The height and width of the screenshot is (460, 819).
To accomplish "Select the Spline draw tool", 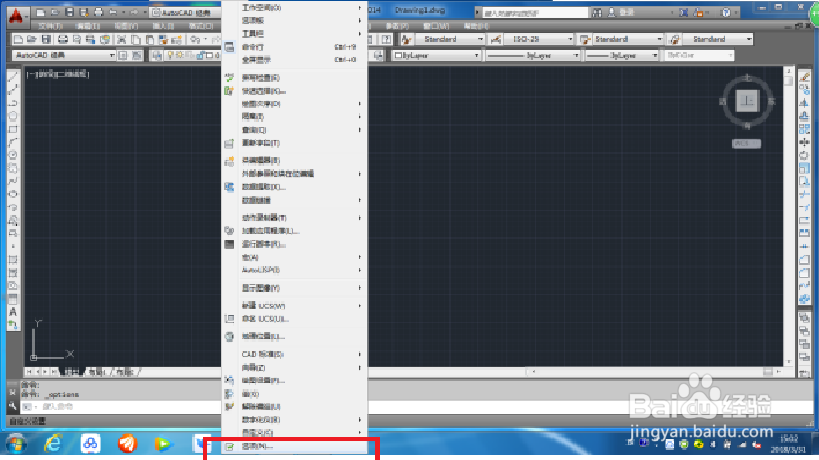I will pyautogui.click(x=13, y=181).
